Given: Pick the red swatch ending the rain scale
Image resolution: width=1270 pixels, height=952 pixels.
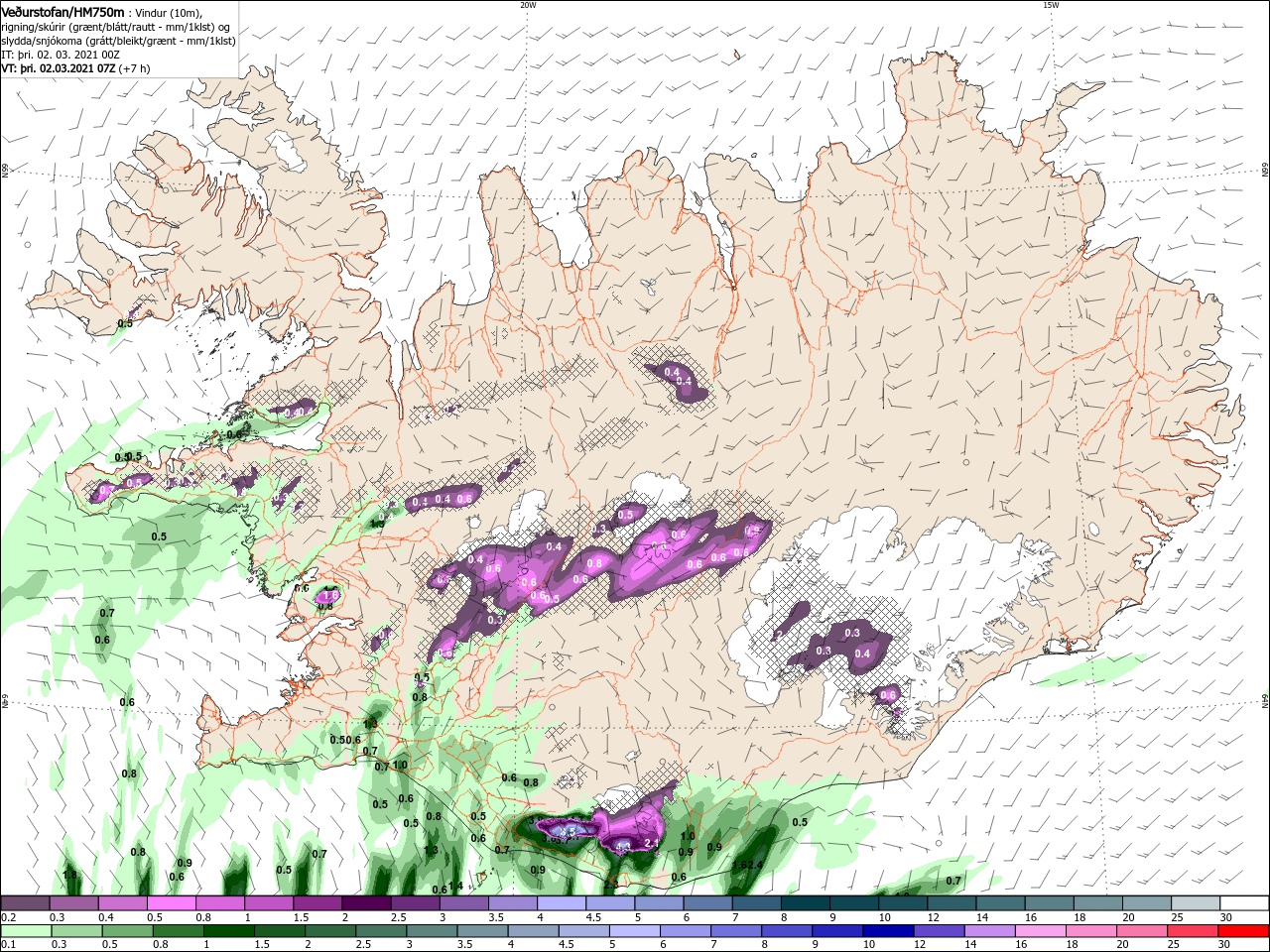Looking at the screenshot, I should 1243,931.
